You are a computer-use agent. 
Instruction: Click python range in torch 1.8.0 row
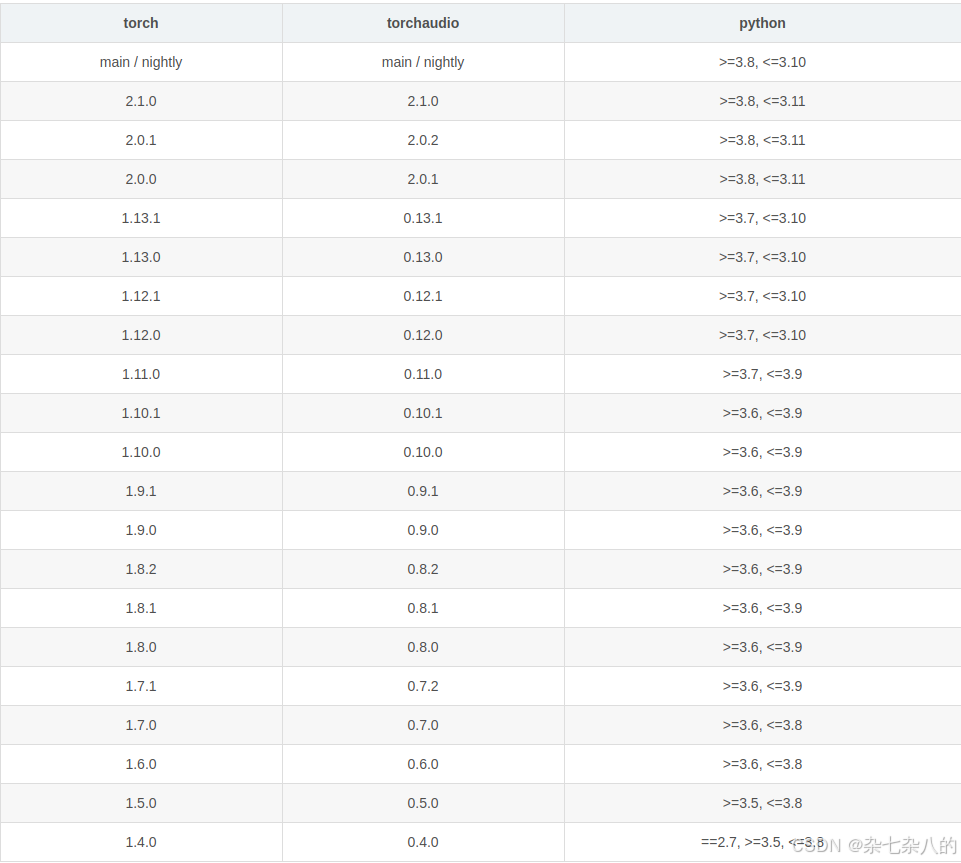point(762,648)
